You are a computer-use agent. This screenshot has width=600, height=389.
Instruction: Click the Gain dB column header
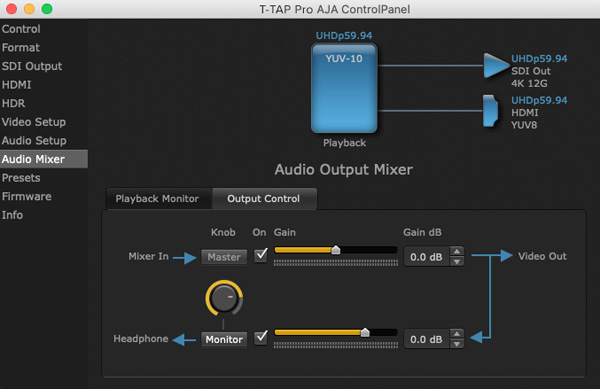point(422,233)
